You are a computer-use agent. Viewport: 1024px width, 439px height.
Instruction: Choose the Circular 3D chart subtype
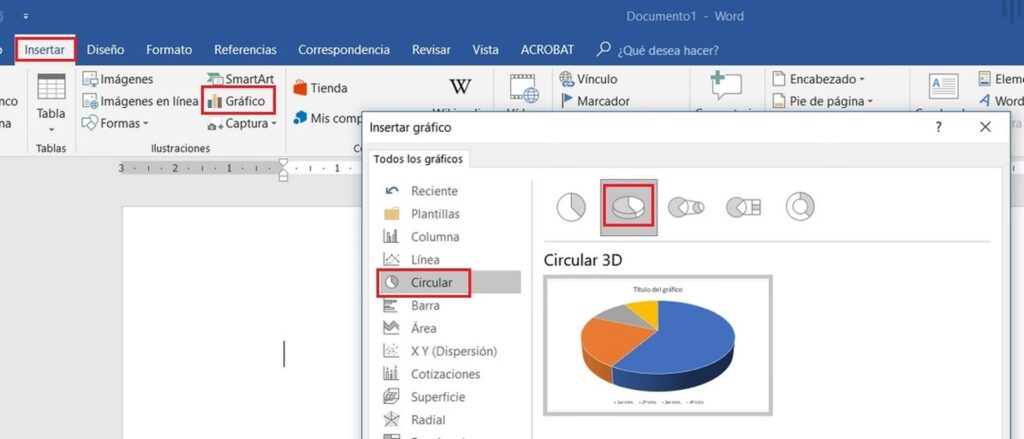click(x=627, y=207)
